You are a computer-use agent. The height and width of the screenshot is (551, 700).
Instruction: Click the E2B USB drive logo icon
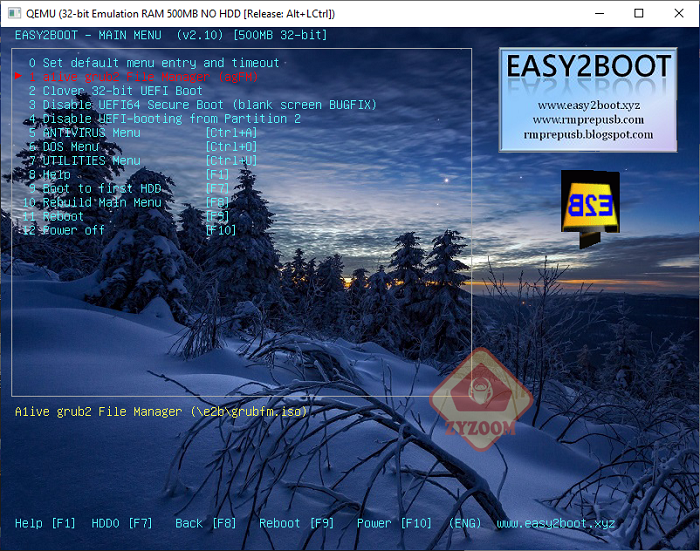590,209
